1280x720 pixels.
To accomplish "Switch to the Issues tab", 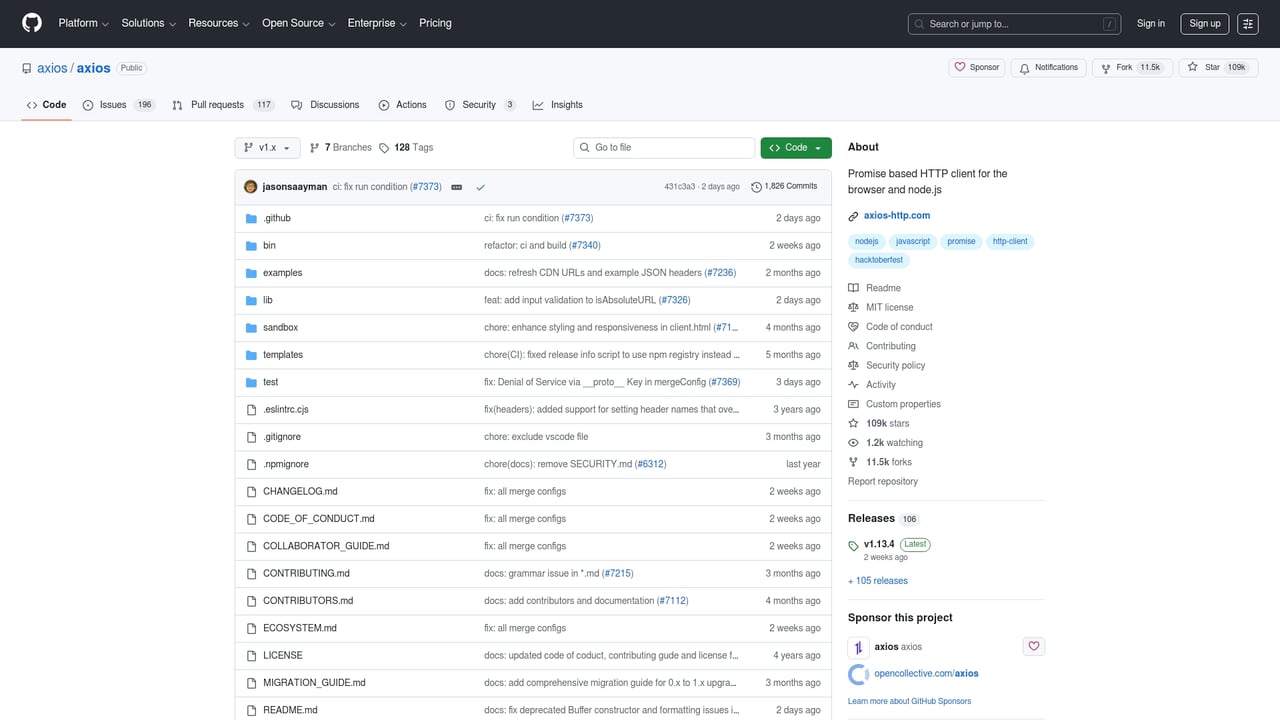I will (115, 104).
